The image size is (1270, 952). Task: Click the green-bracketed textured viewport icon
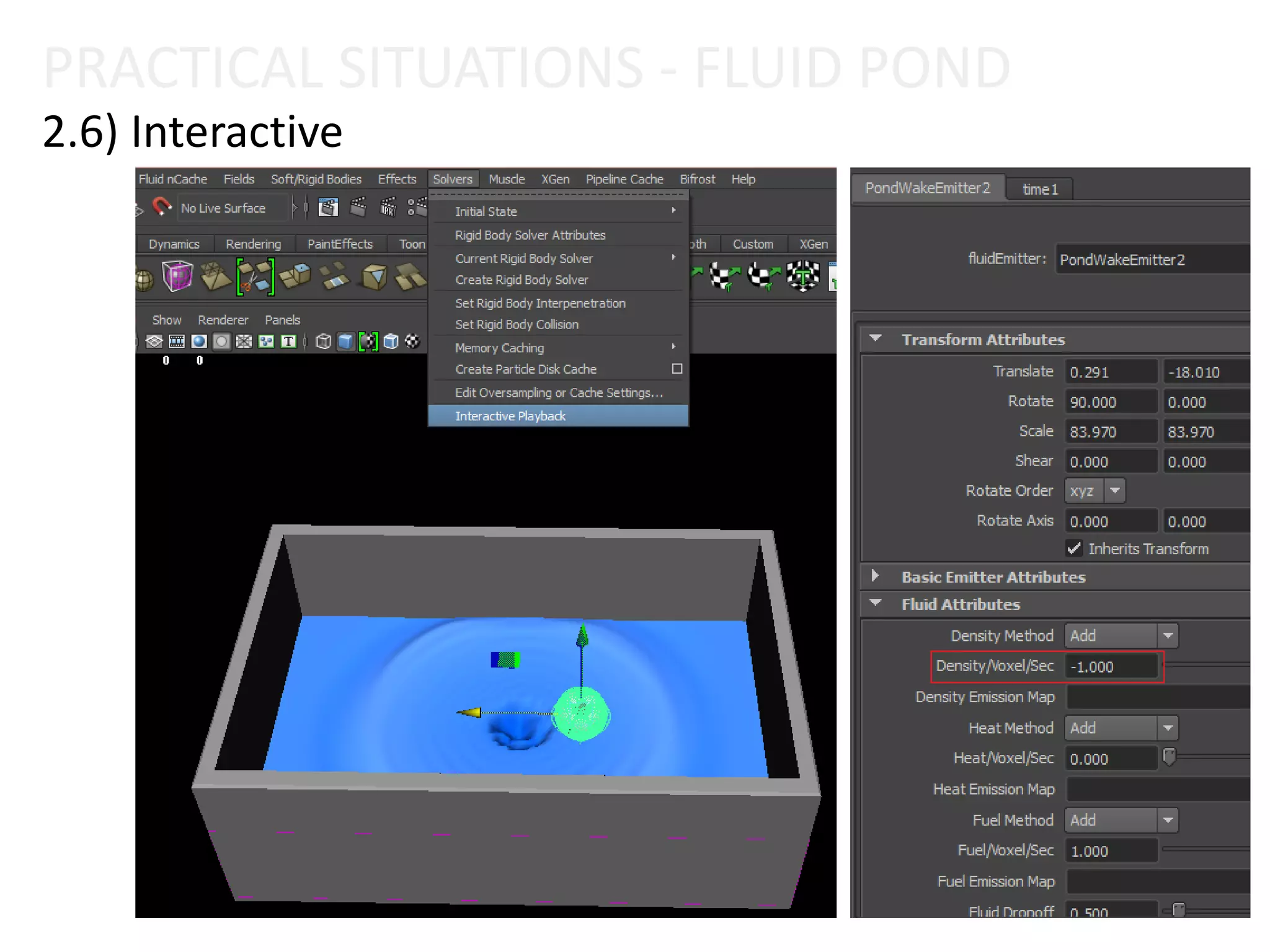point(368,342)
